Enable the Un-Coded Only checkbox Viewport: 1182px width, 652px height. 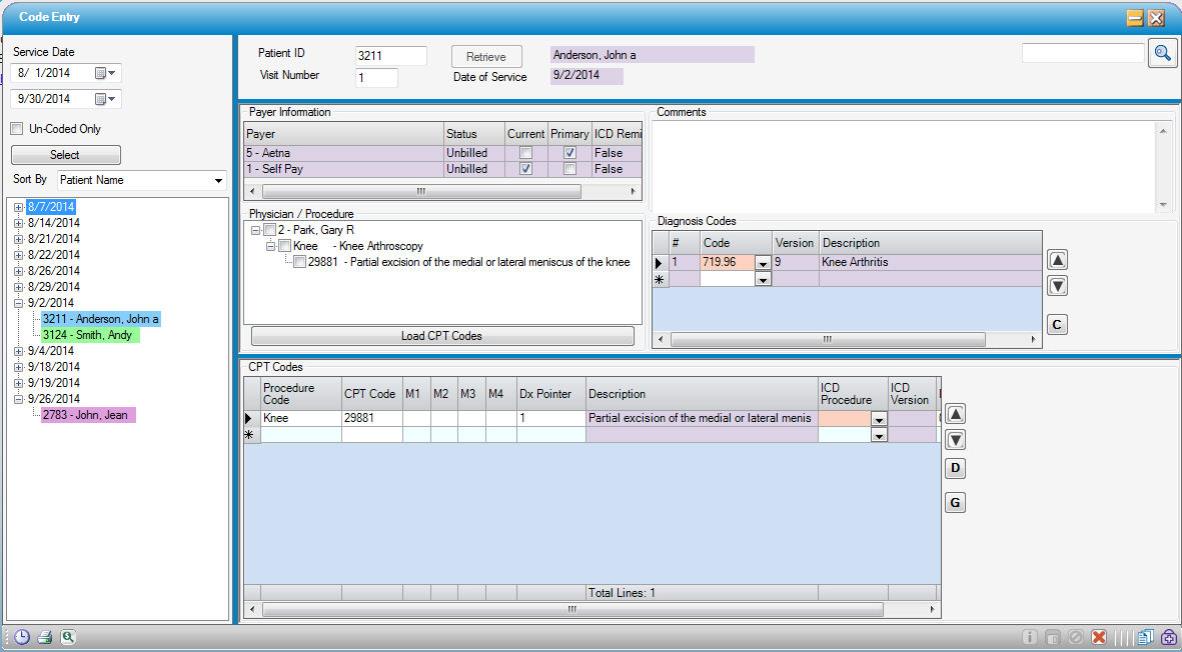click(16, 128)
